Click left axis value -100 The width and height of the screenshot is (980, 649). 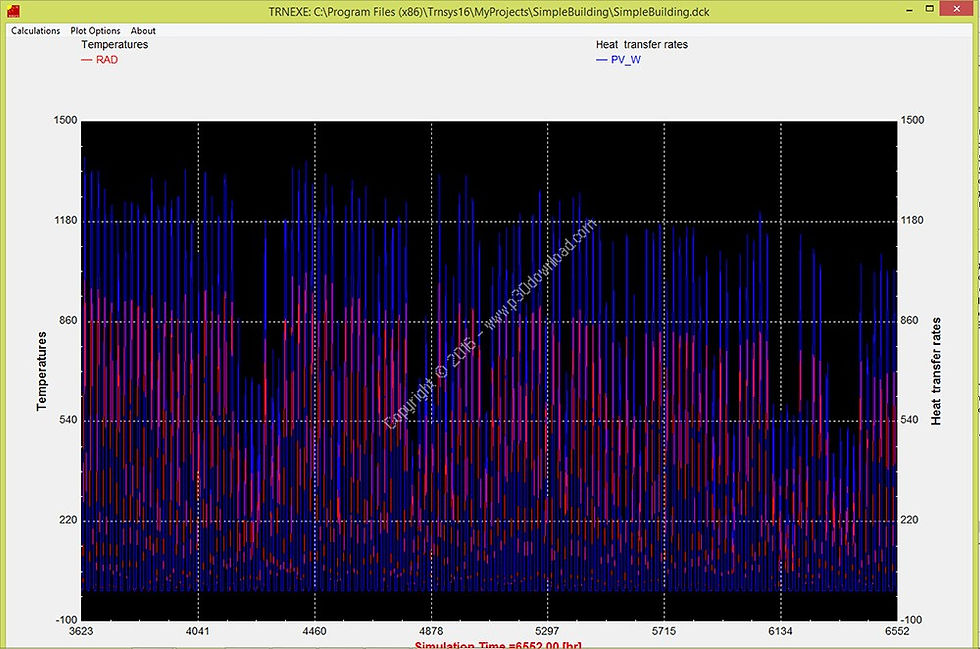pyautogui.click(x=67, y=620)
